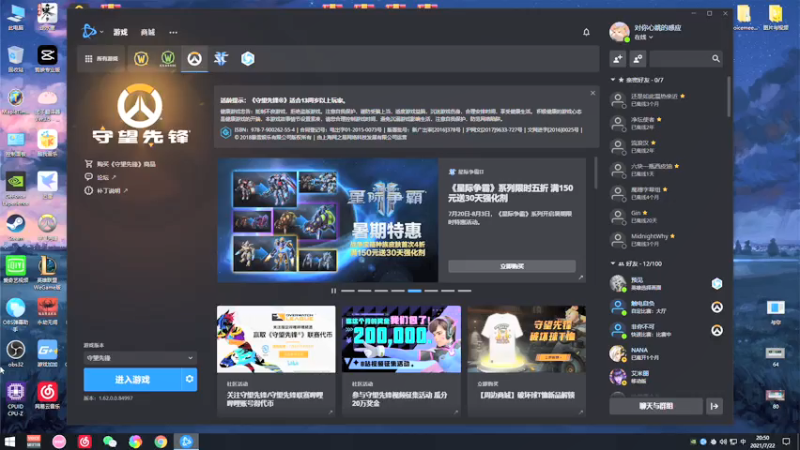Close the age advisory notice
Screen dimensions: 800x450
click(592, 93)
